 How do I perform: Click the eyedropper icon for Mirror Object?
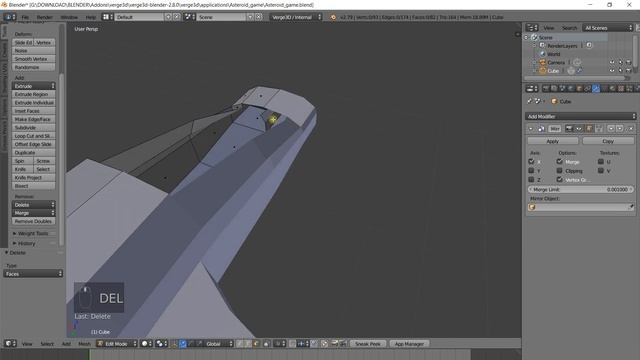tap(631, 207)
